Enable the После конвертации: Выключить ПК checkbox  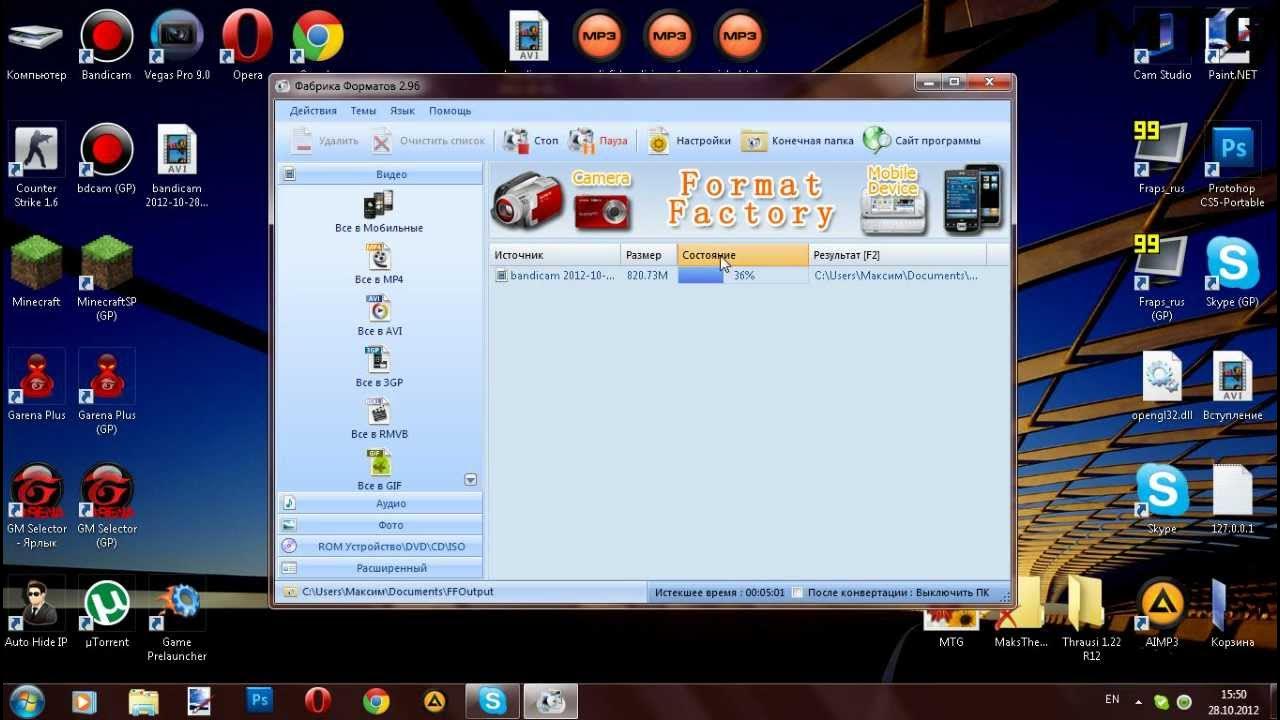[797, 593]
